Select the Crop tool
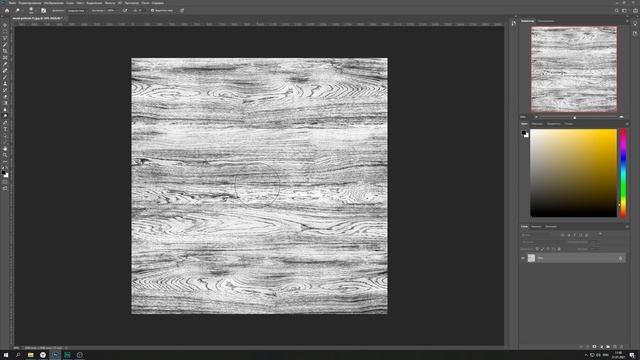The image size is (640, 360). click(x=5, y=51)
